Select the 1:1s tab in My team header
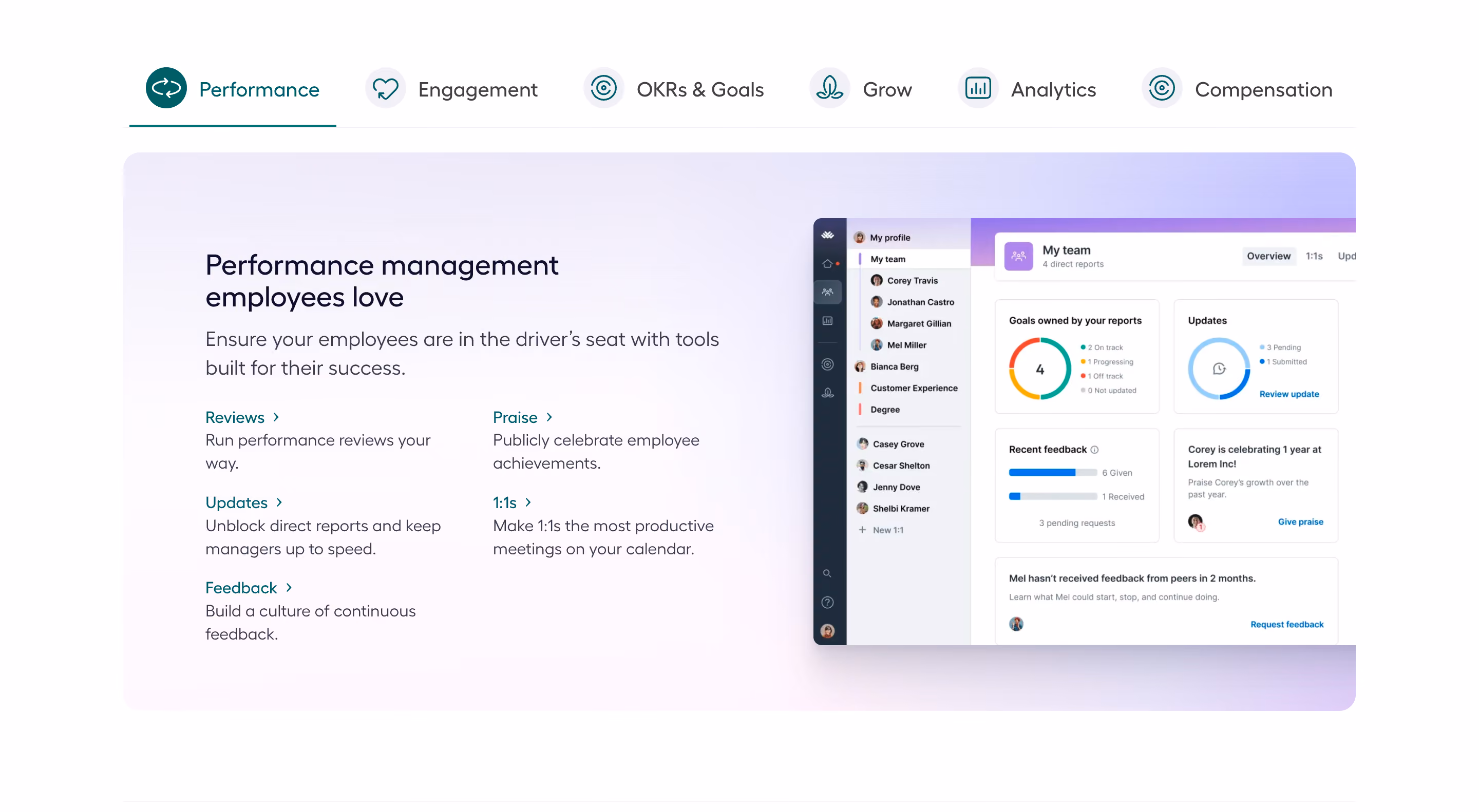The width and height of the screenshot is (1479, 812). [x=1314, y=256]
